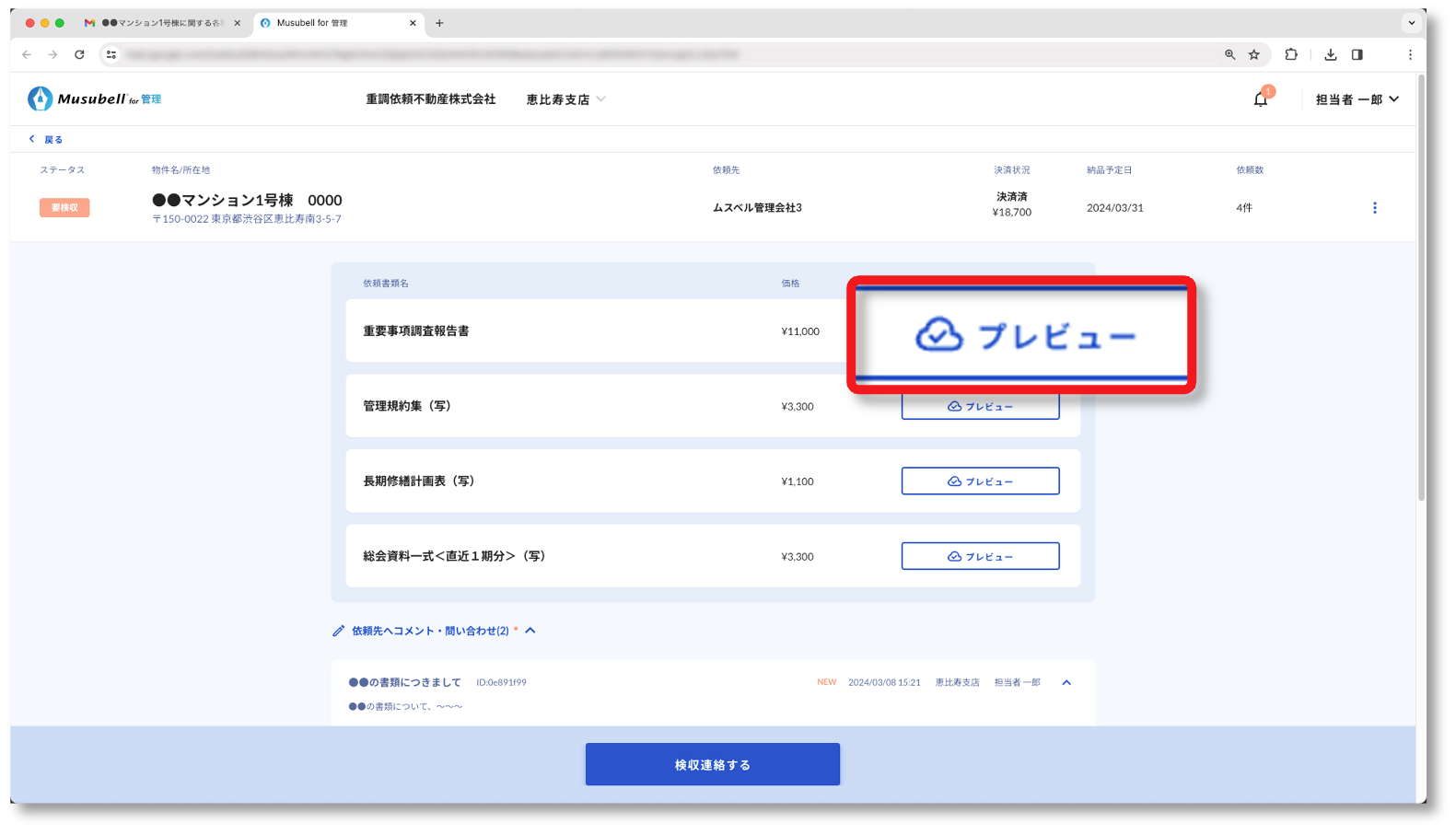
Task: Open the 恵比寿支店 branch dropdown
Action: (x=565, y=99)
